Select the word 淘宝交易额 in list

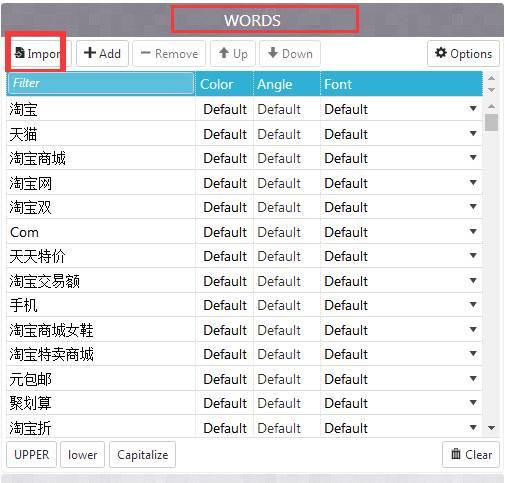(44, 281)
